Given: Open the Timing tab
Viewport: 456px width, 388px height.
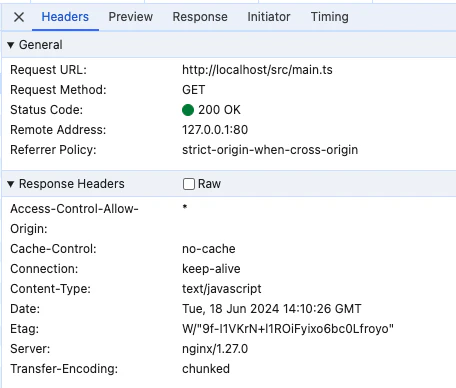Looking at the screenshot, I should (330, 17).
